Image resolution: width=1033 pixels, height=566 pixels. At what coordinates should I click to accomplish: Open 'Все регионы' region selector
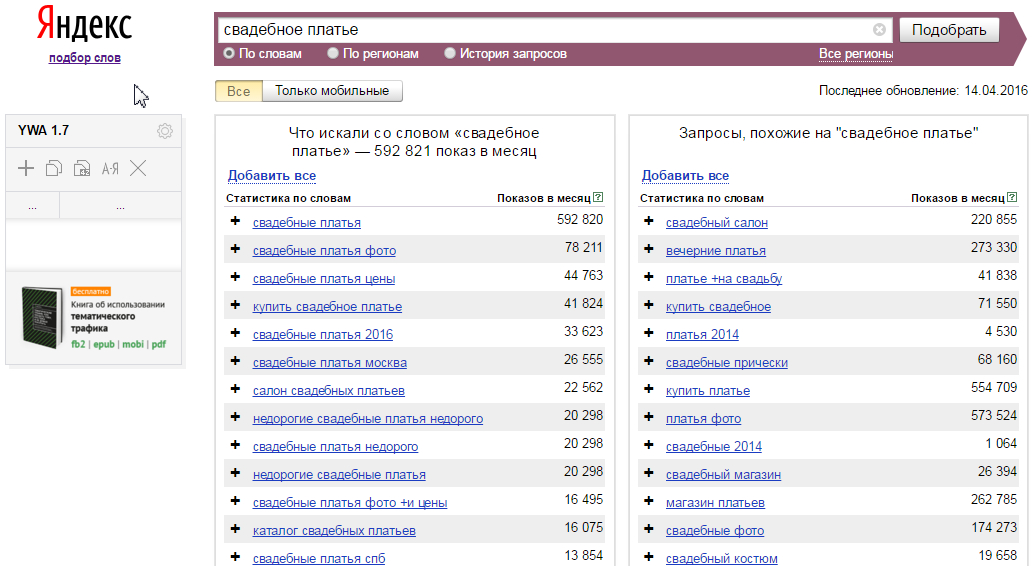[x=855, y=54]
